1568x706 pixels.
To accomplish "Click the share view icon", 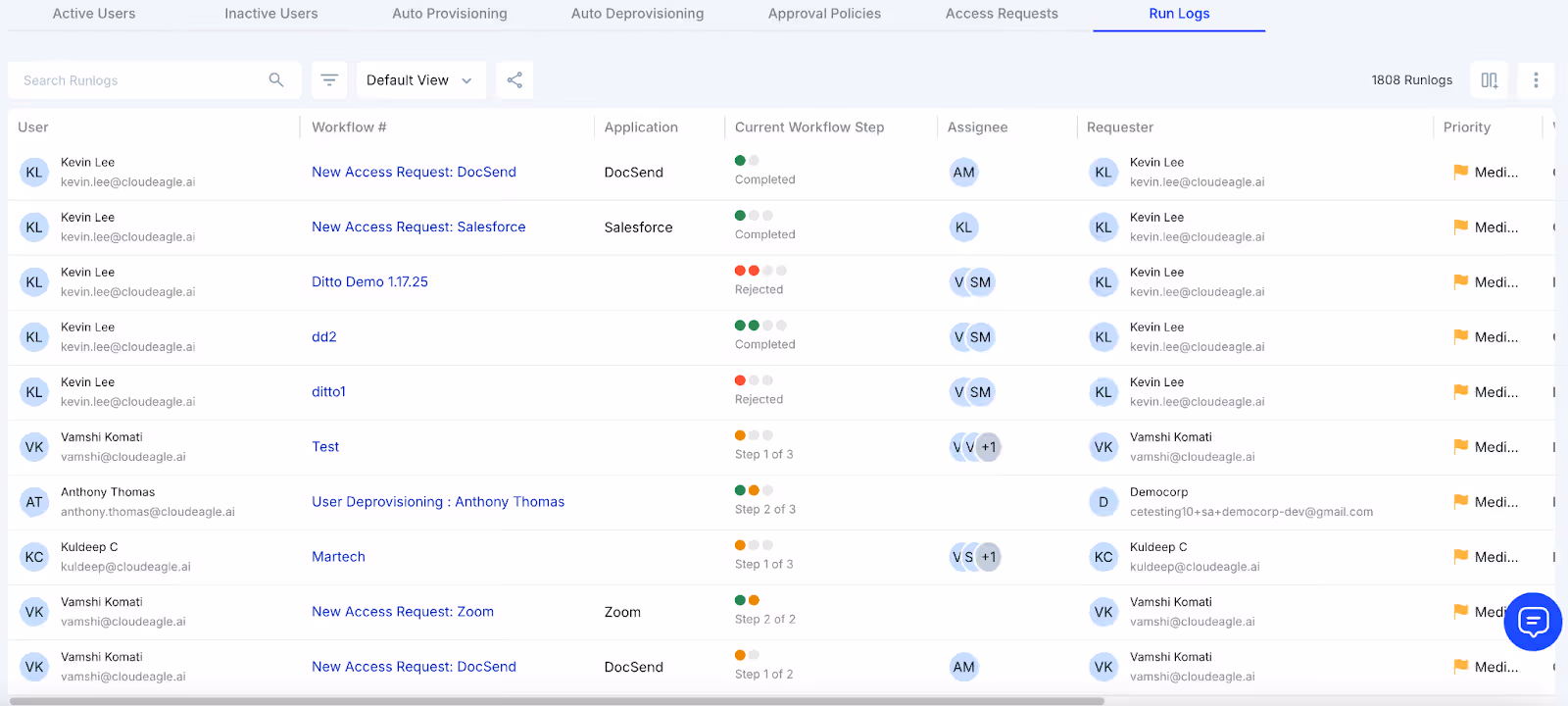I will (514, 79).
